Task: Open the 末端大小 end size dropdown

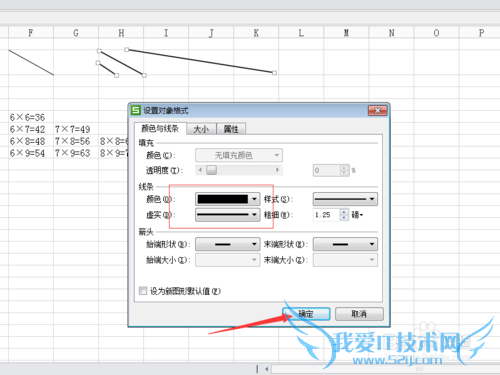Action: 345,260
